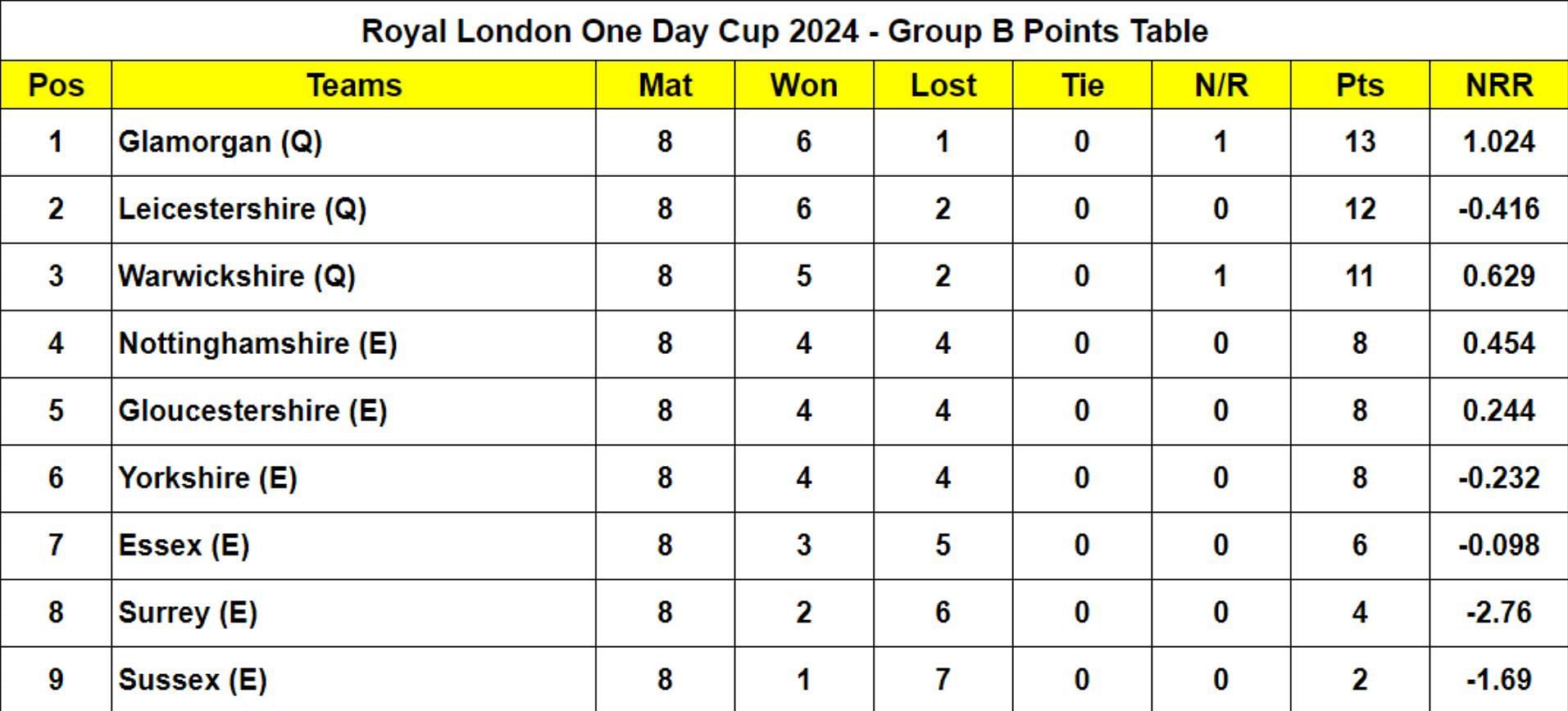Click Glamorgan's NRR value 1.024
This screenshot has height=711, width=1568.
pos(1499,142)
